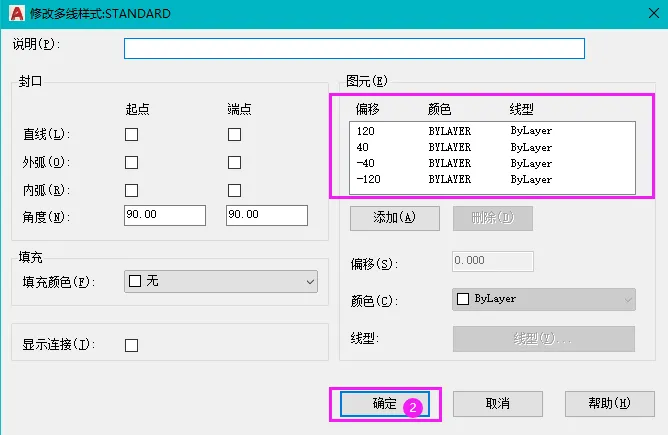668x435 pixels.
Task: Select the element row with offset 120
Action: tap(492, 131)
